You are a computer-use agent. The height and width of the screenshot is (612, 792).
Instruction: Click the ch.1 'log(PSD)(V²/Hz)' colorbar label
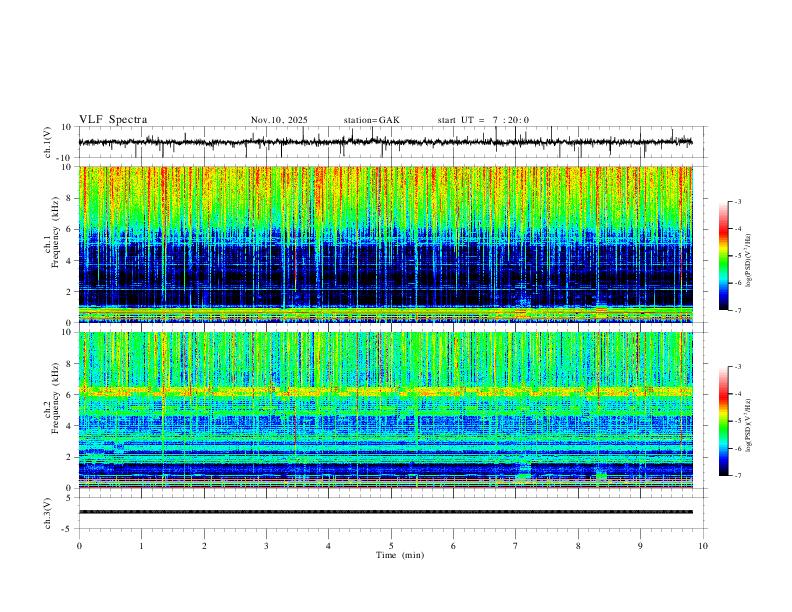(x=749, y=261)
